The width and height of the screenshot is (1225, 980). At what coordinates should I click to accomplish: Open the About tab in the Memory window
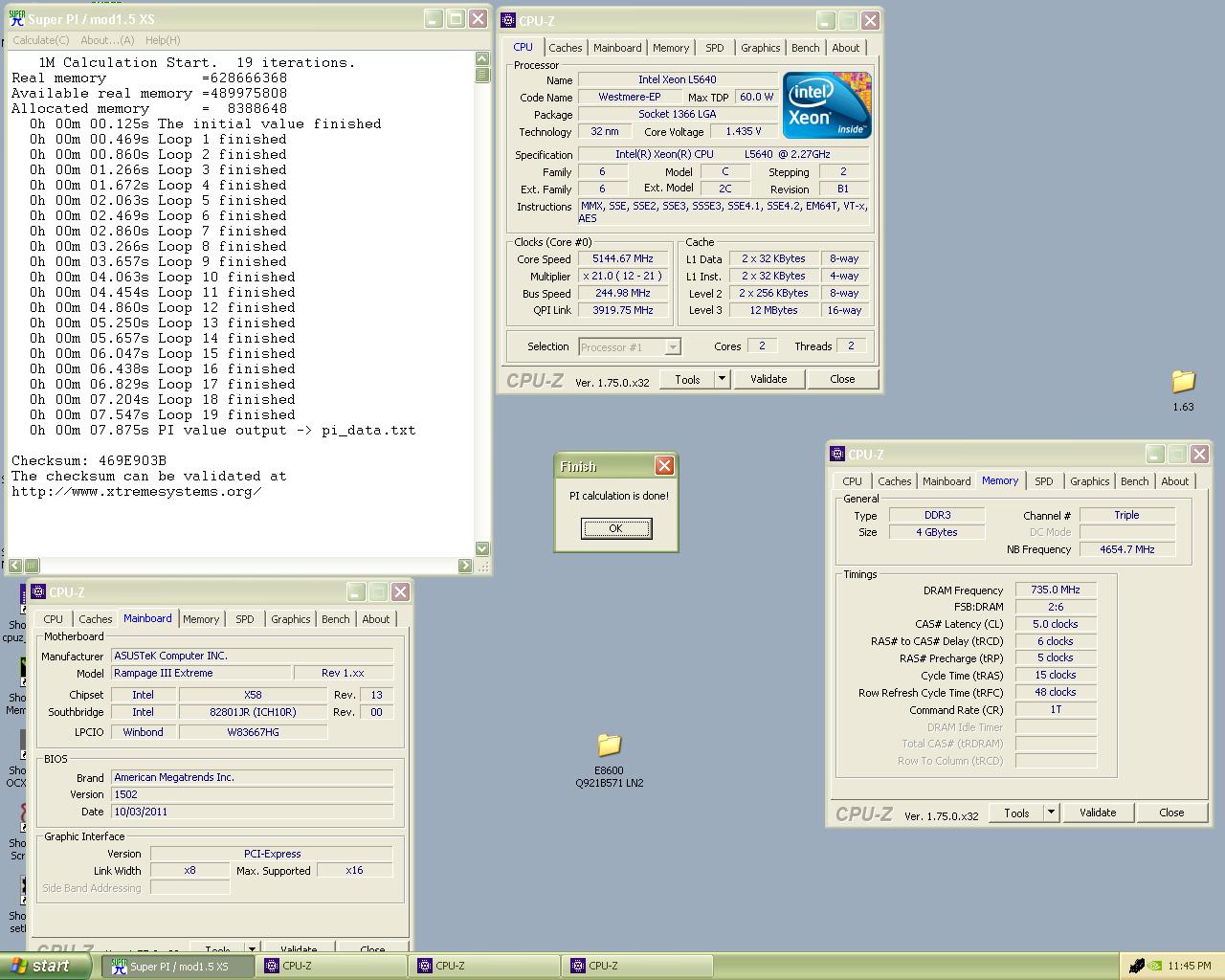point(1174,481)
